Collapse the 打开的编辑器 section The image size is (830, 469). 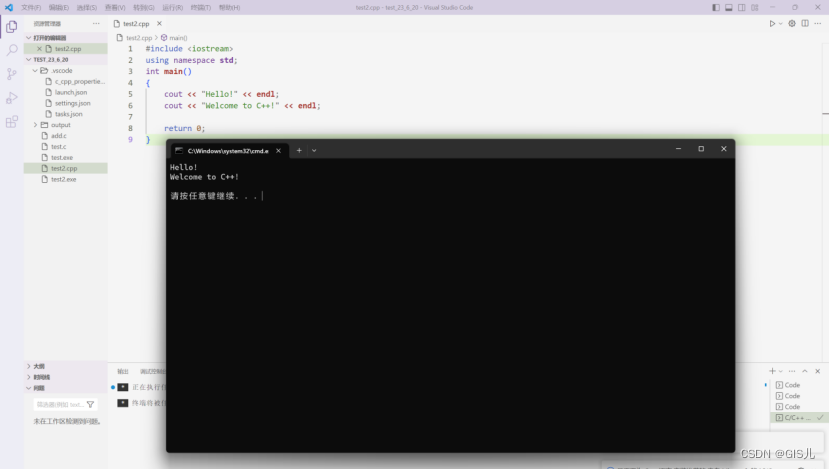(x=29, y=38)
